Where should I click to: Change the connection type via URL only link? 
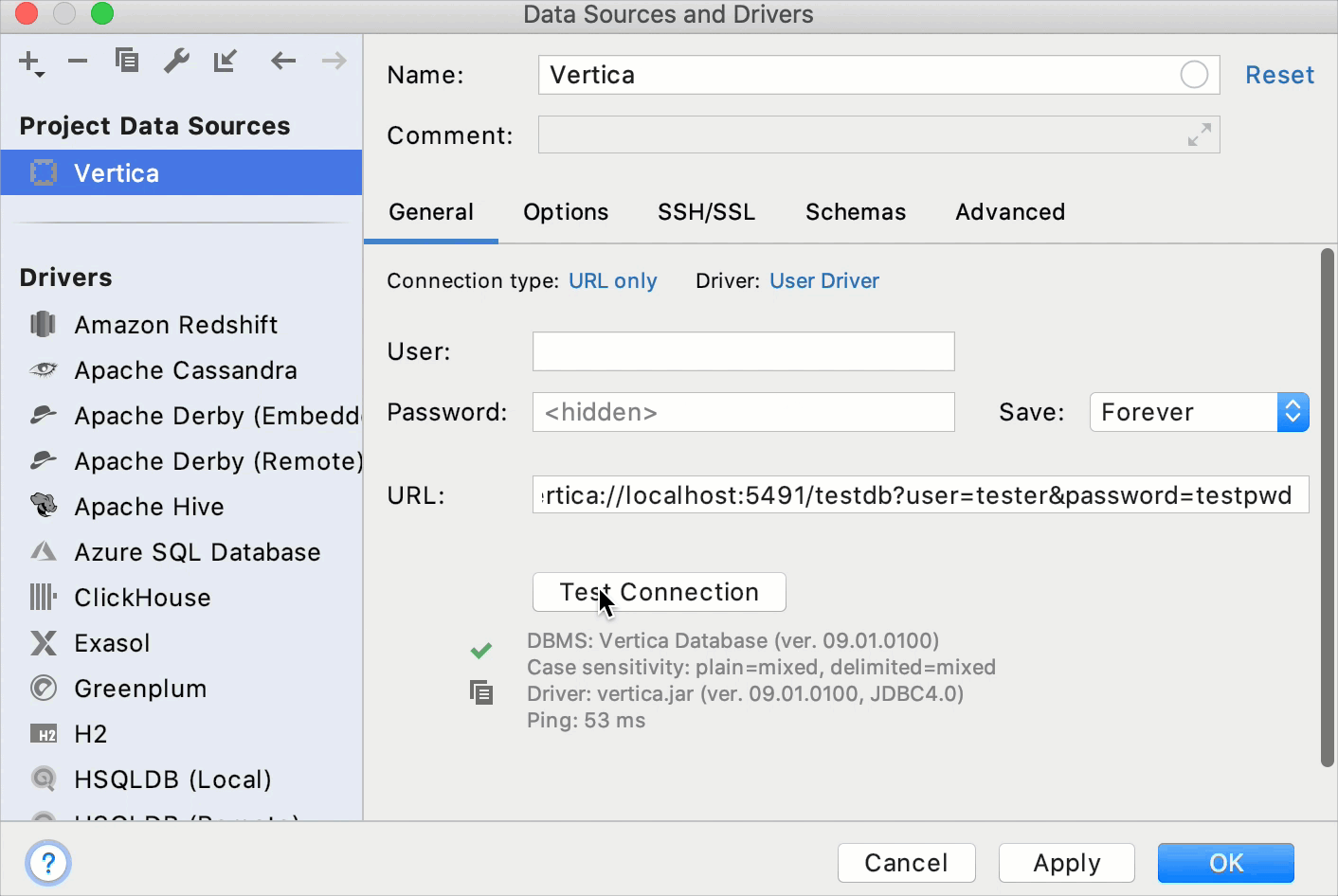pyautogui.click(x=612, y=281)
